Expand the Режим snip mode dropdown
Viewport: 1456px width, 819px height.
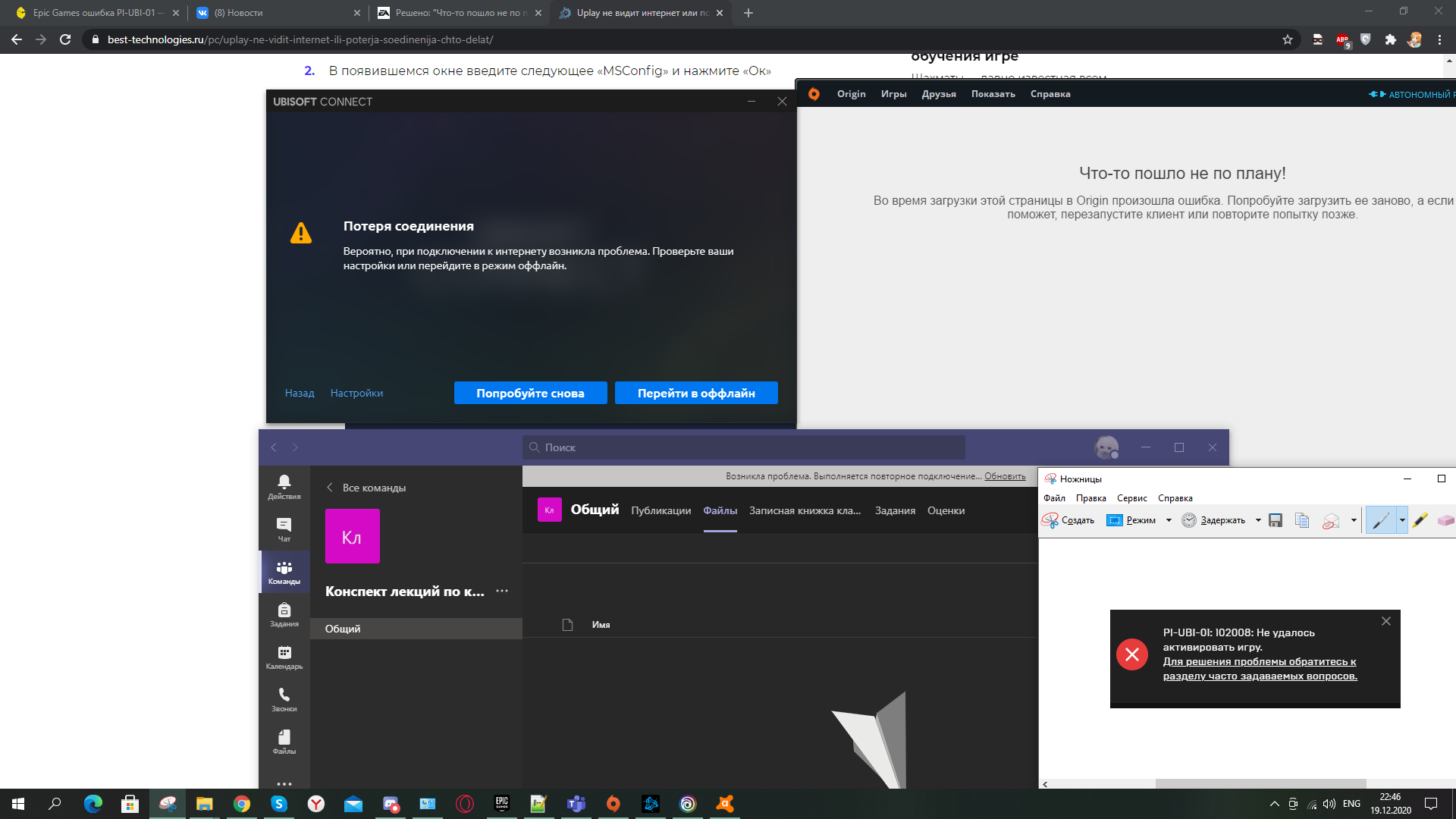(x=1169, y=520)
